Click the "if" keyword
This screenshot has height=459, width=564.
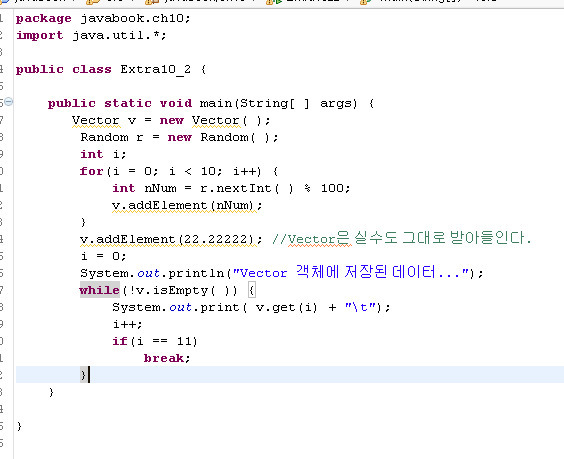click(x=119, y=341)
